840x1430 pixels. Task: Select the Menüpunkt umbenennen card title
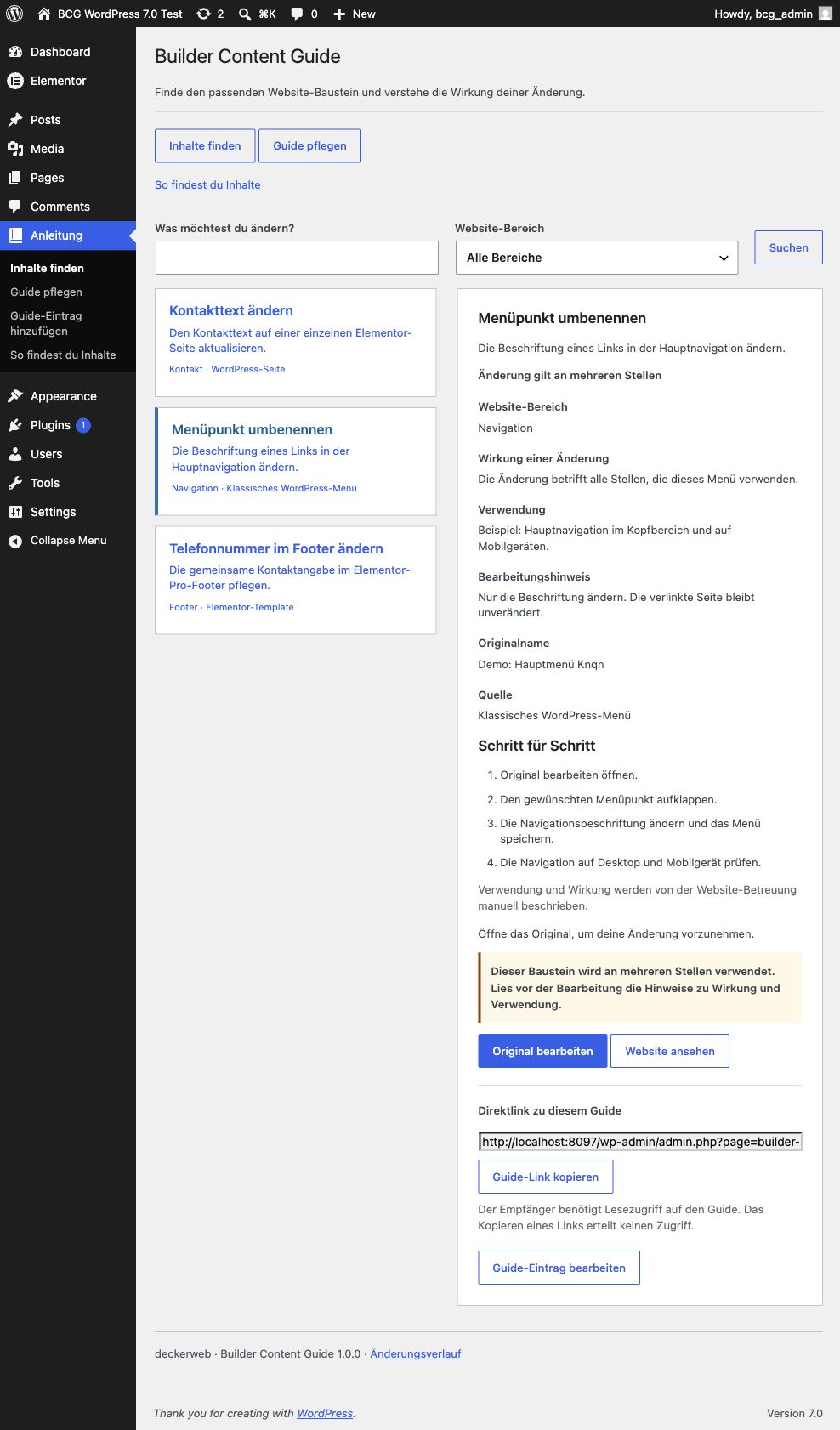pos(252,429)
